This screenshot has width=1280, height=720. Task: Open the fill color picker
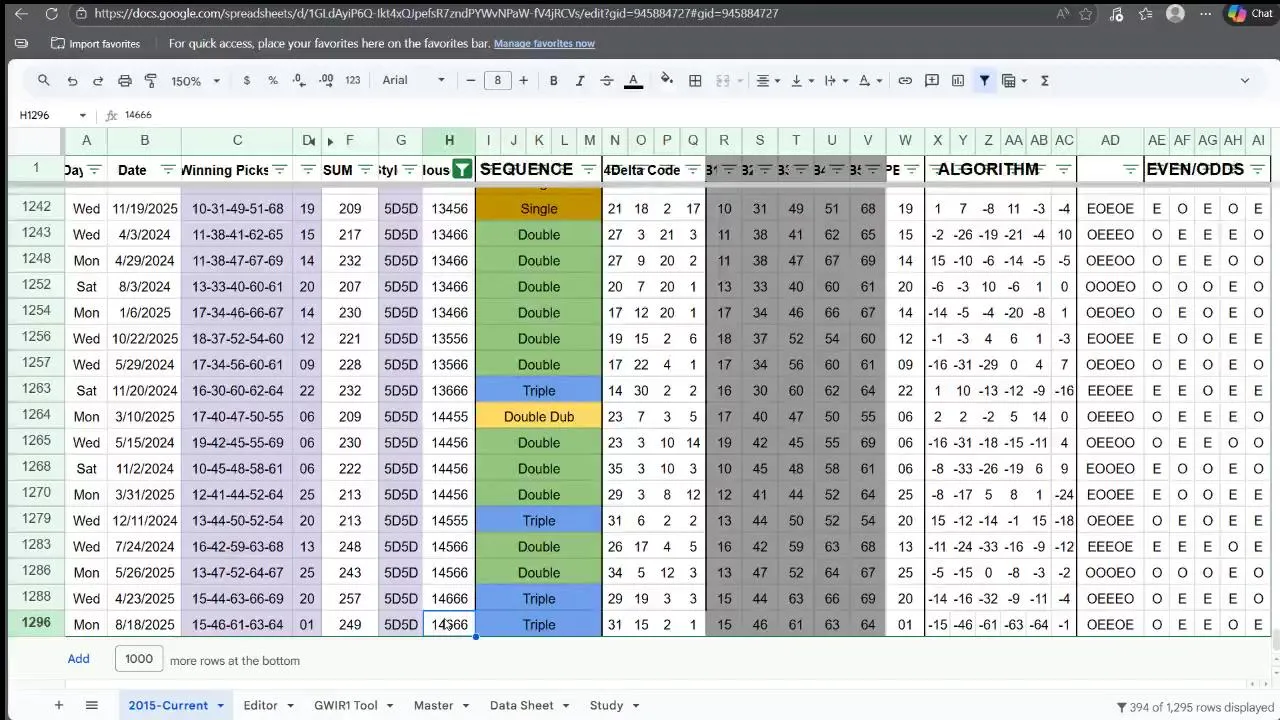click(667, 80)
